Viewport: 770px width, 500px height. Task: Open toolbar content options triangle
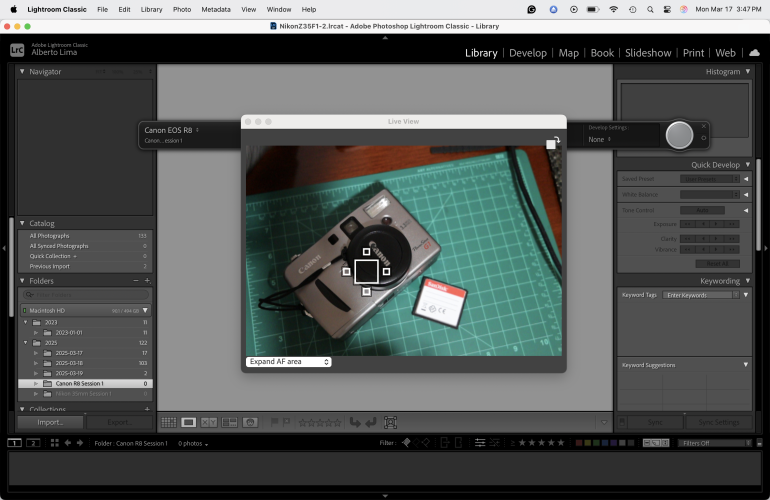[604, 422]
